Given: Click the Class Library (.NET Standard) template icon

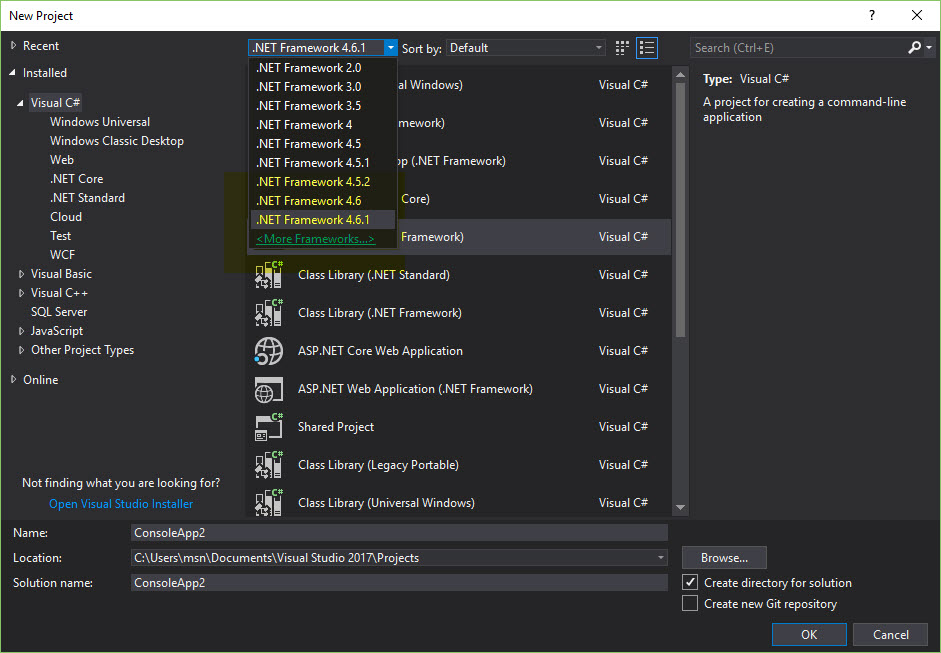Looking at the screenshot, I should [x=268, y=275].
